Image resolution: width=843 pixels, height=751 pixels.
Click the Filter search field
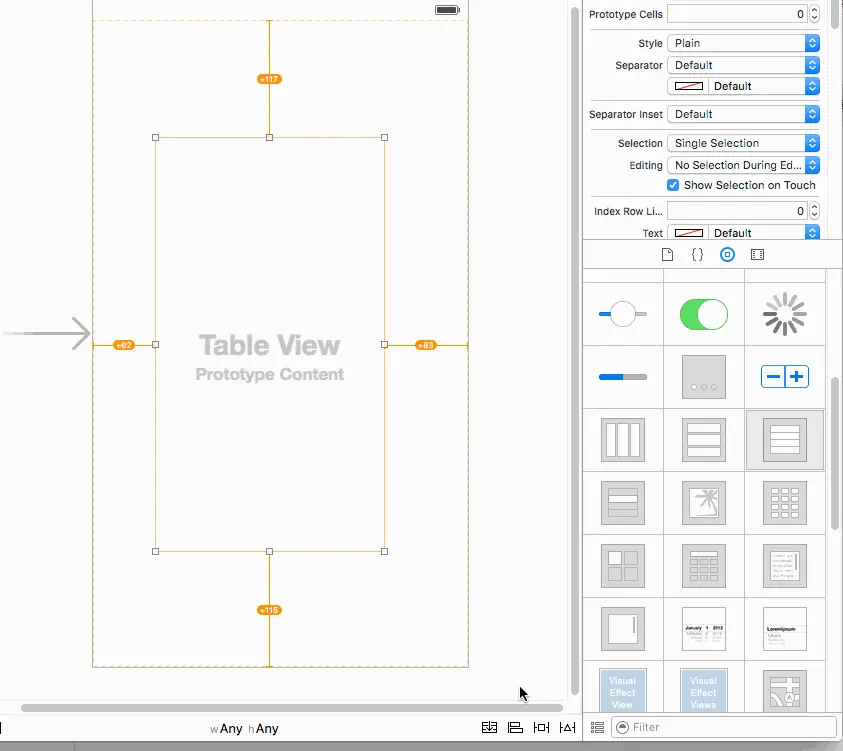[724, 727]
